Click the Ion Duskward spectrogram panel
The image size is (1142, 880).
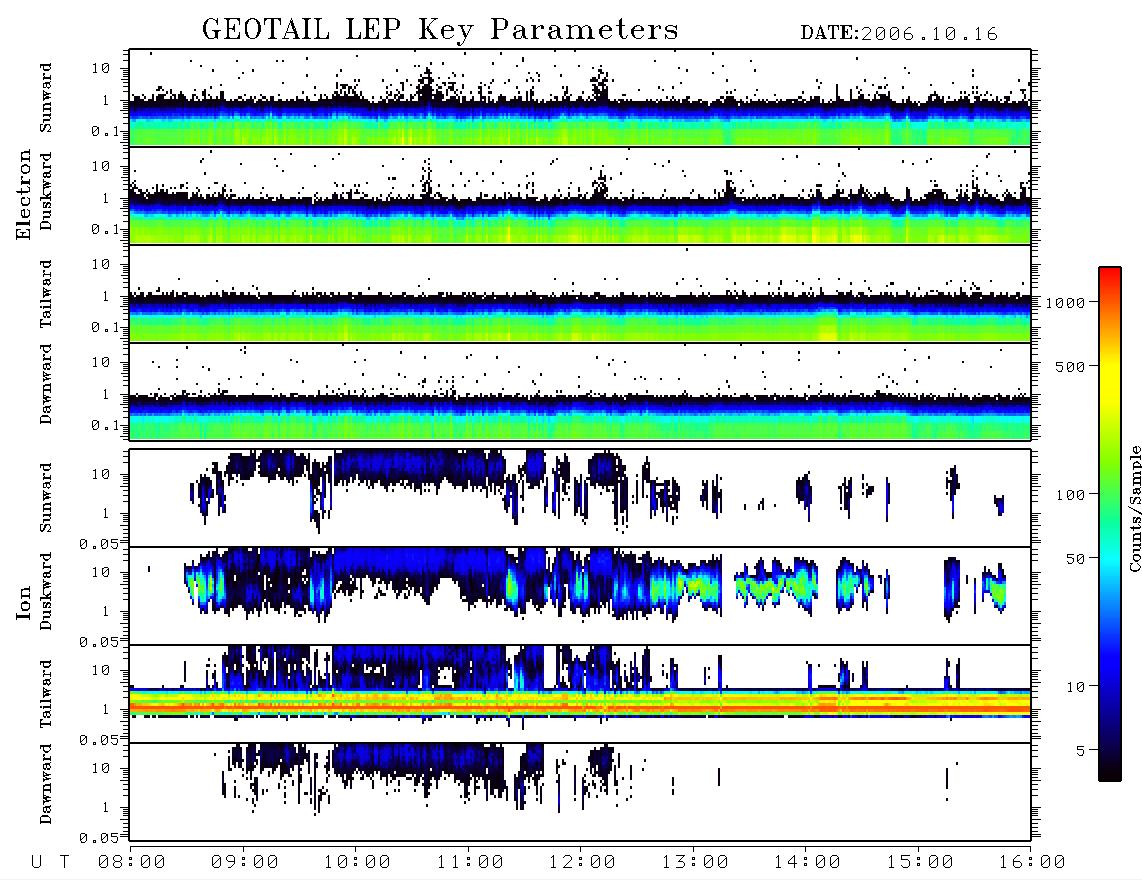pyautogui.click(x=580, y=596)
